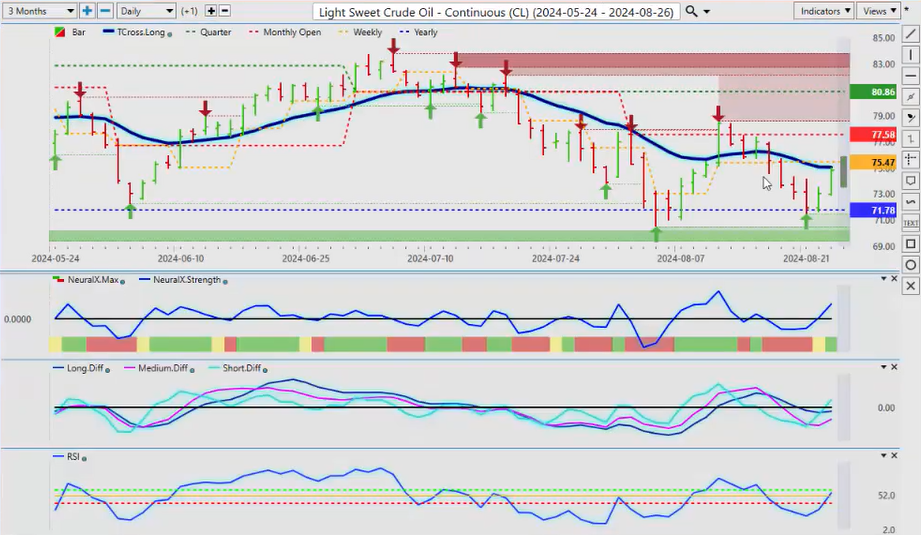Pick the callout comment tool

[910, 181]
